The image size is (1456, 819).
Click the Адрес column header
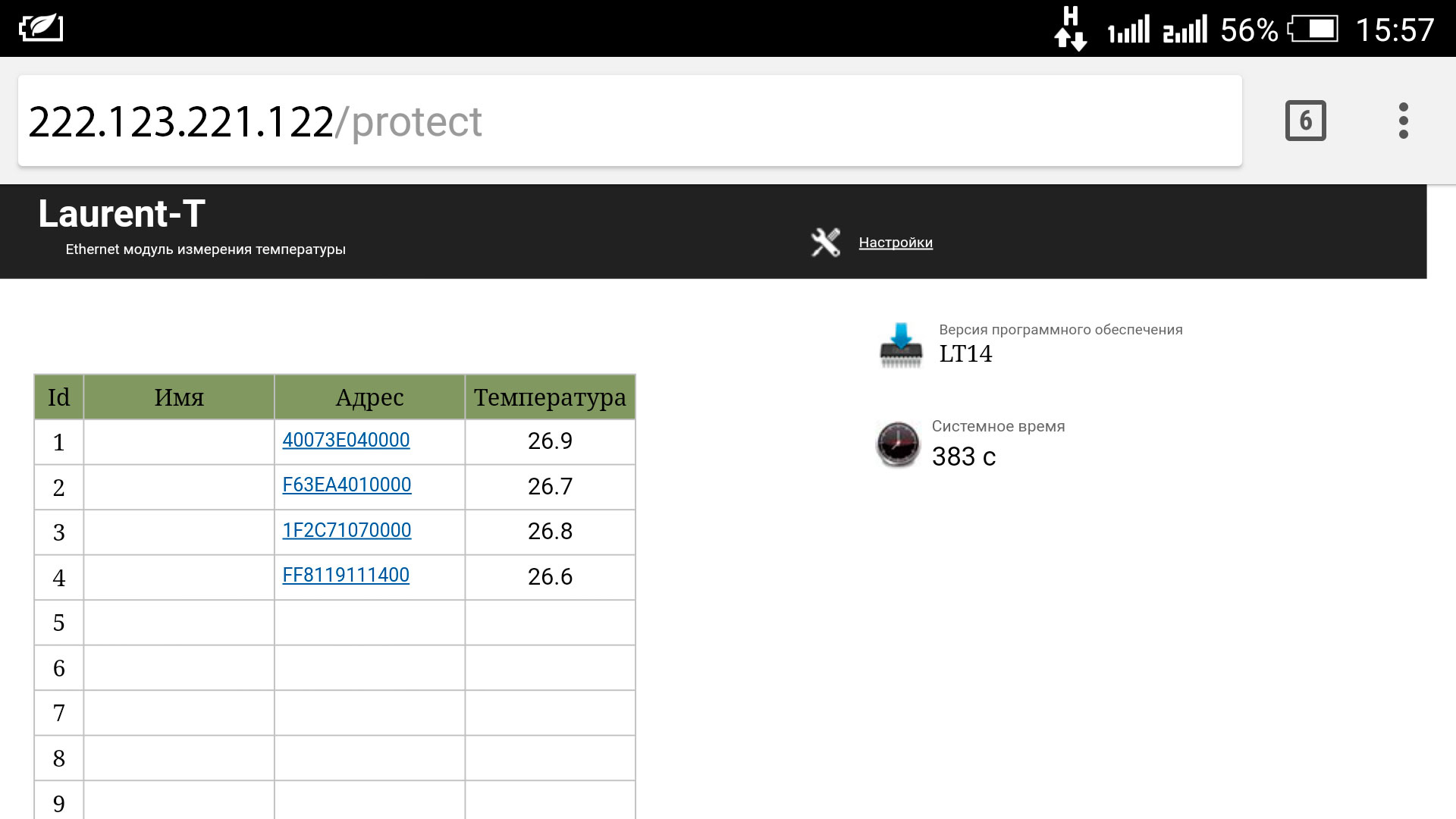tap(369, 397)
